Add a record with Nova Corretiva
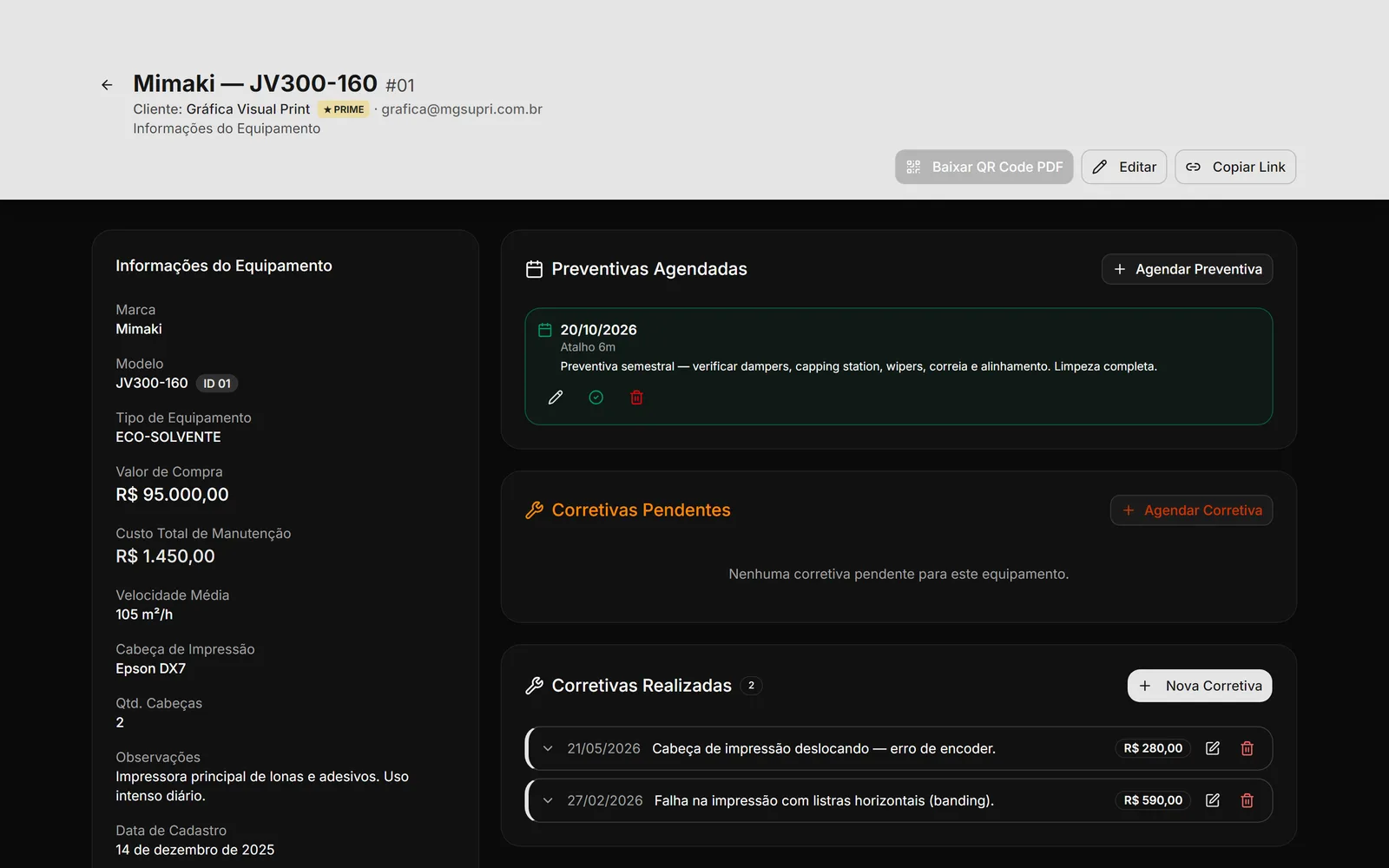This screenshot has height=868, width=1389. 1200,686
